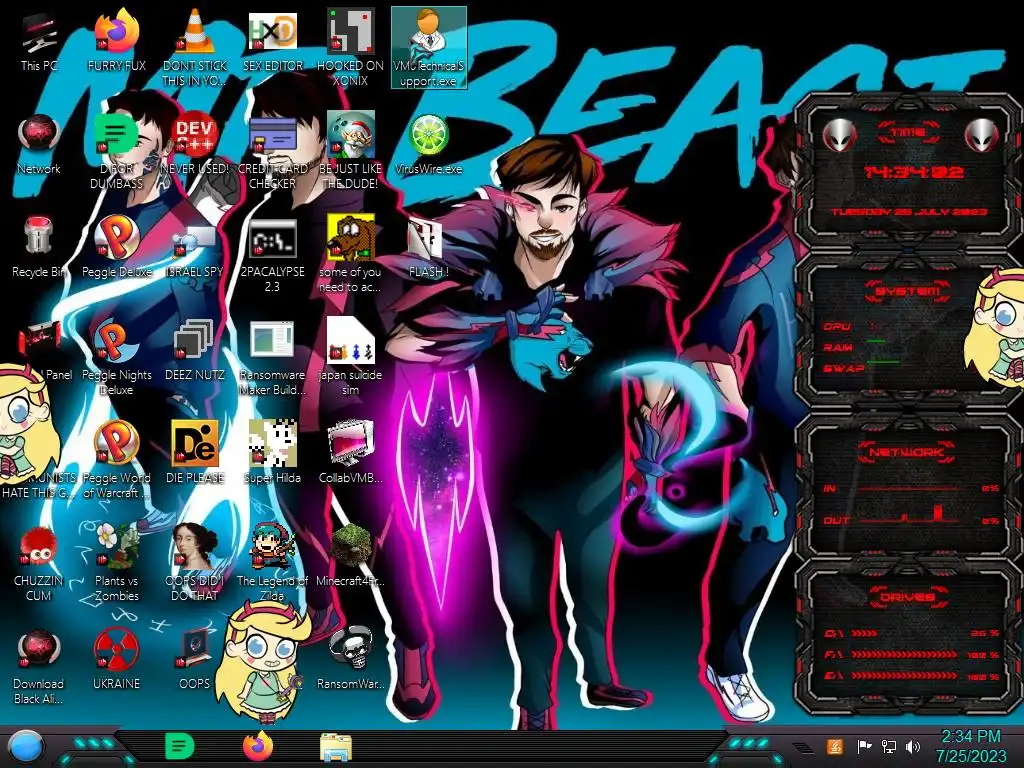
Task: Open the VLC cone desktop shortcut
Action: (195, 49)
